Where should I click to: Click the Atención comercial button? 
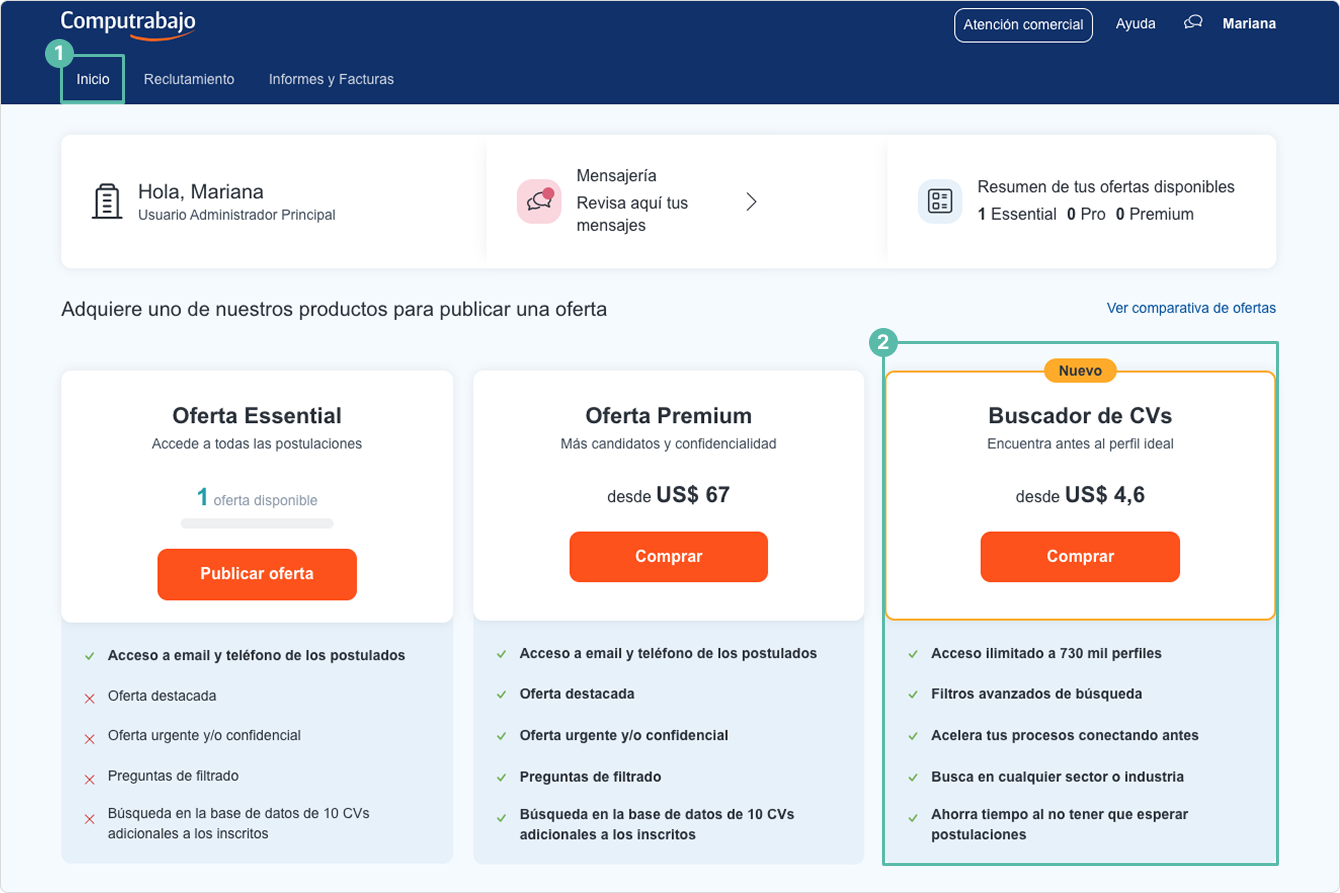[x=1023, y=25]
